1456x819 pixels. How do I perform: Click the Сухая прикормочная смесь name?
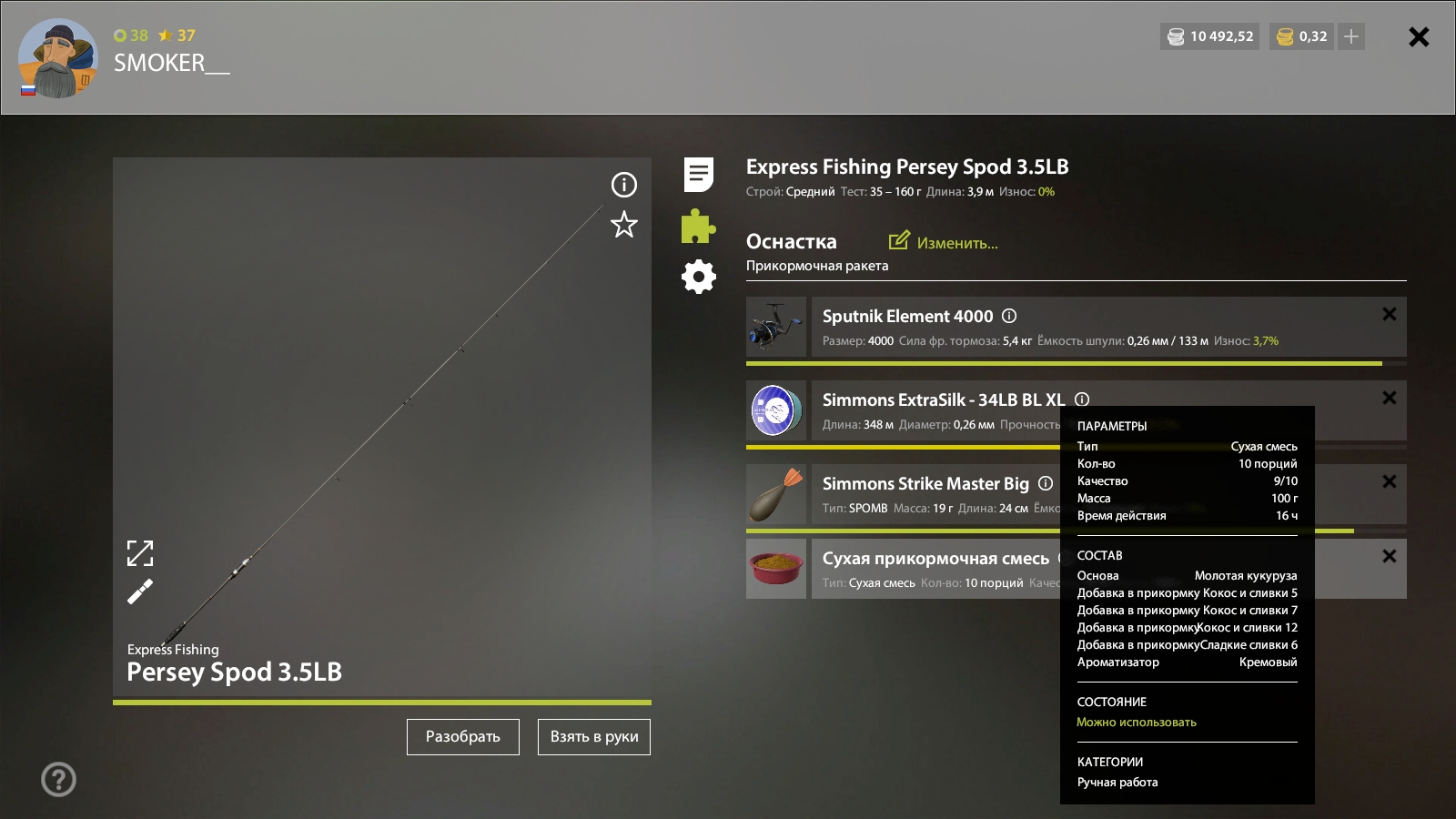coord(935,558)
